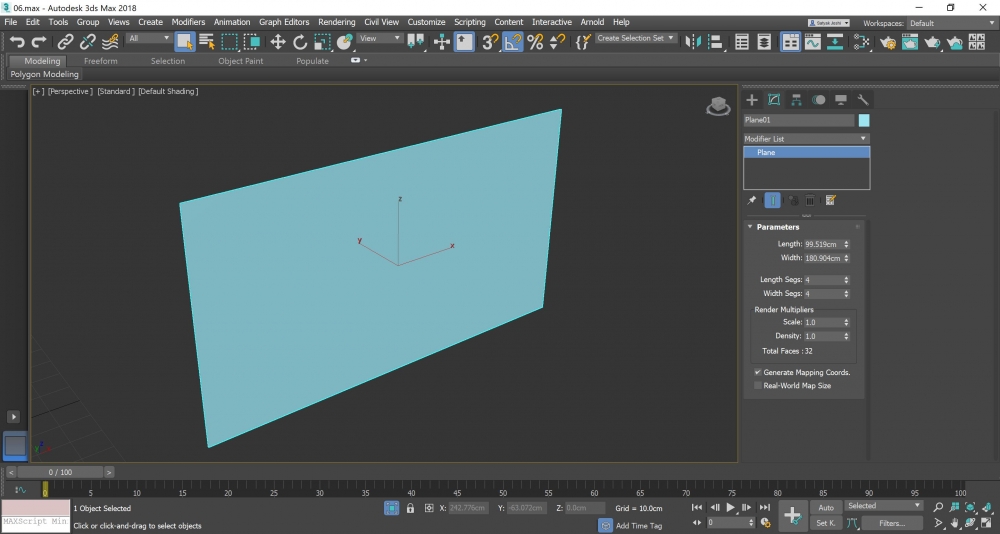This screenshot has width=1000, height=534.
Task: Open the Curve Editor icon
Action: (x=812, y=42)
